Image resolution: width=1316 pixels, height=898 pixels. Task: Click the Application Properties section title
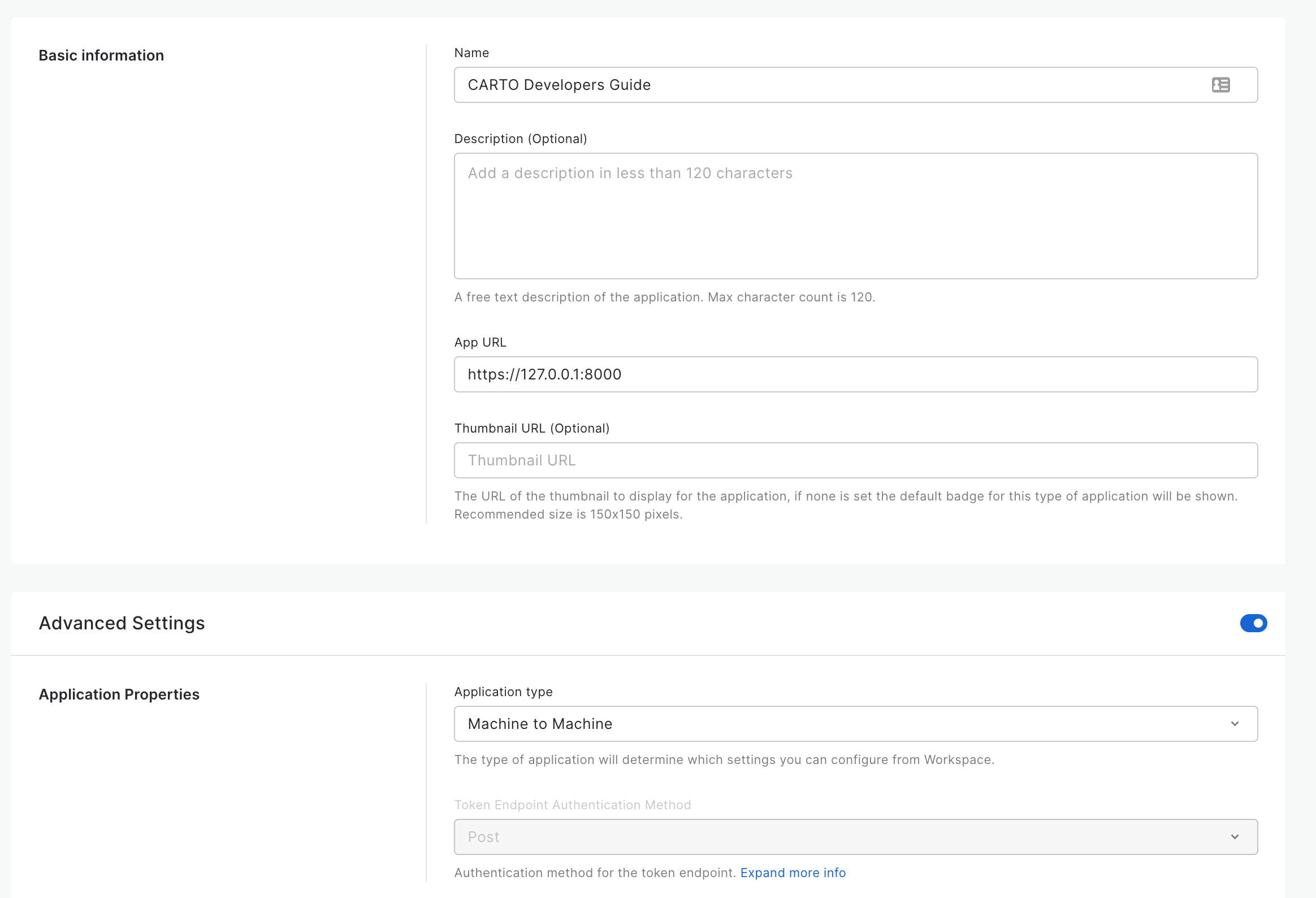pos(119,694)
